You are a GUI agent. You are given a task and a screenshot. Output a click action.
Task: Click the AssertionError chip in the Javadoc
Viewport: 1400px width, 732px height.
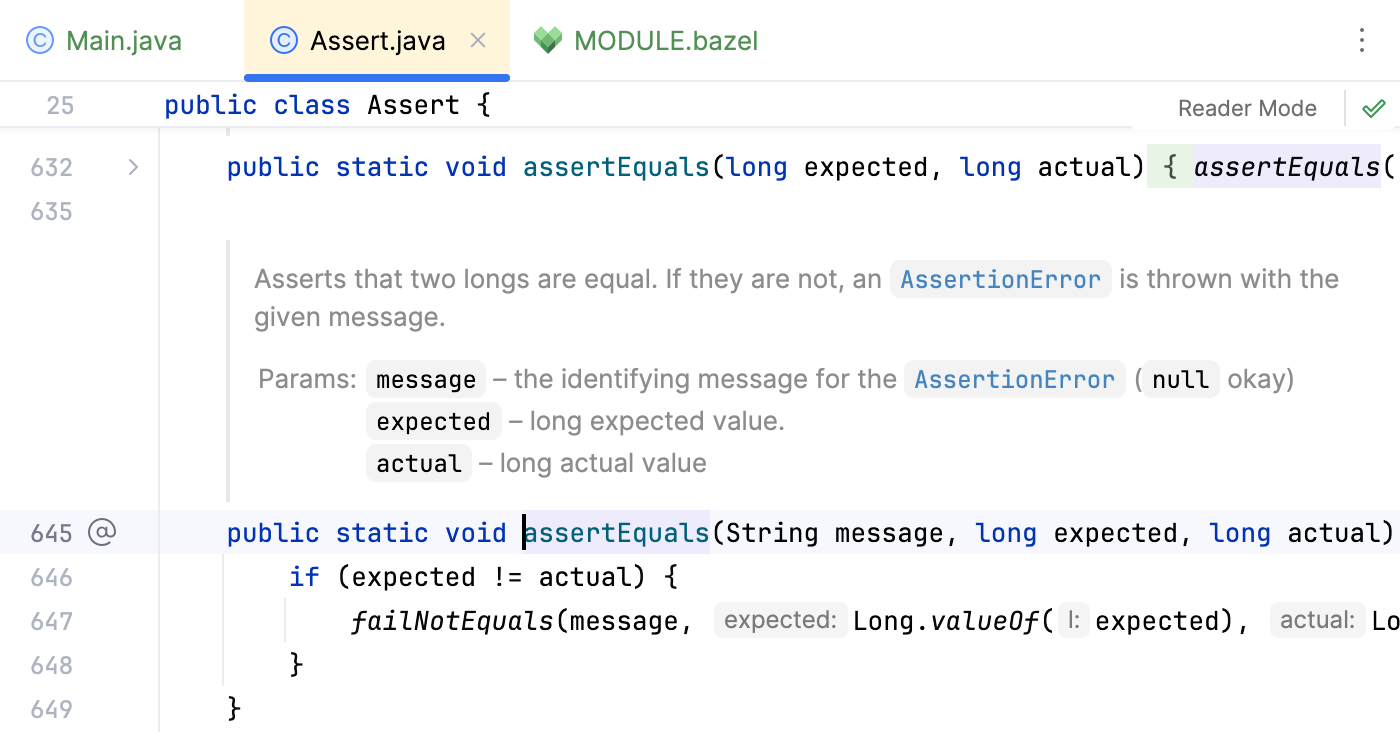click(1000, 279)
